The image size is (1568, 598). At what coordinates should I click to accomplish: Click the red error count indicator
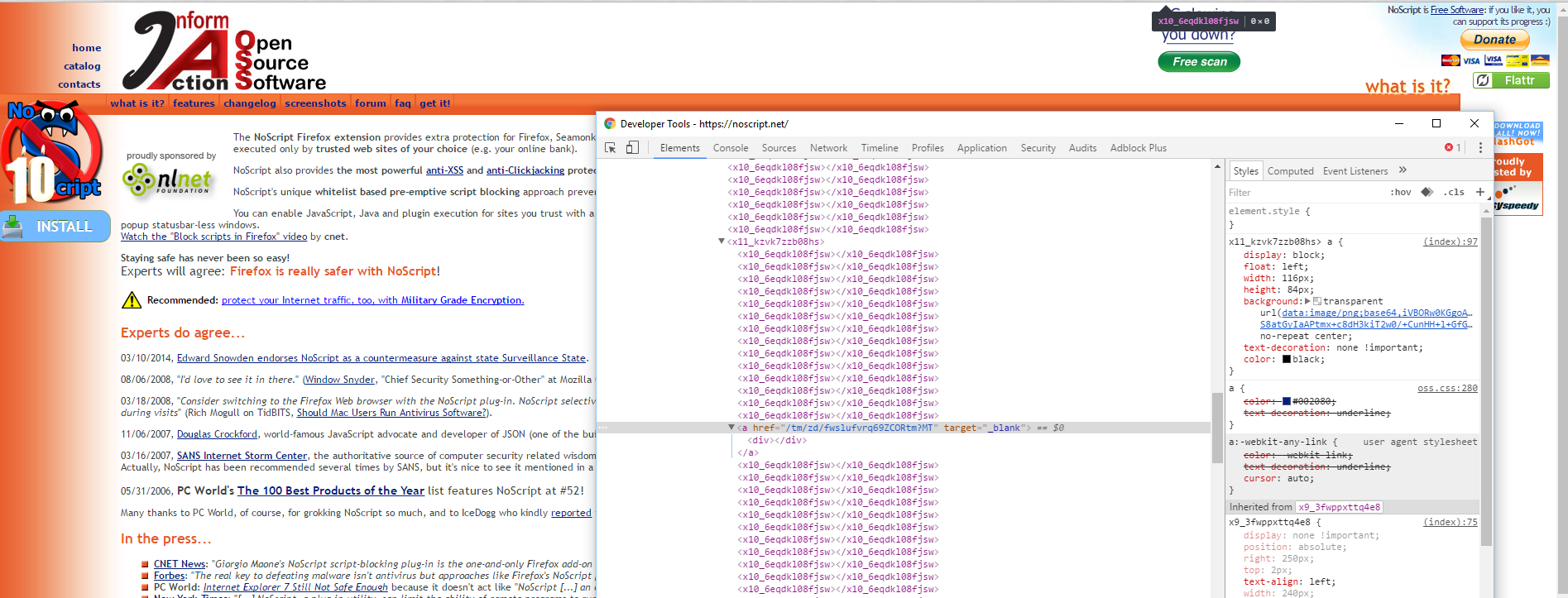point(1453,147)
